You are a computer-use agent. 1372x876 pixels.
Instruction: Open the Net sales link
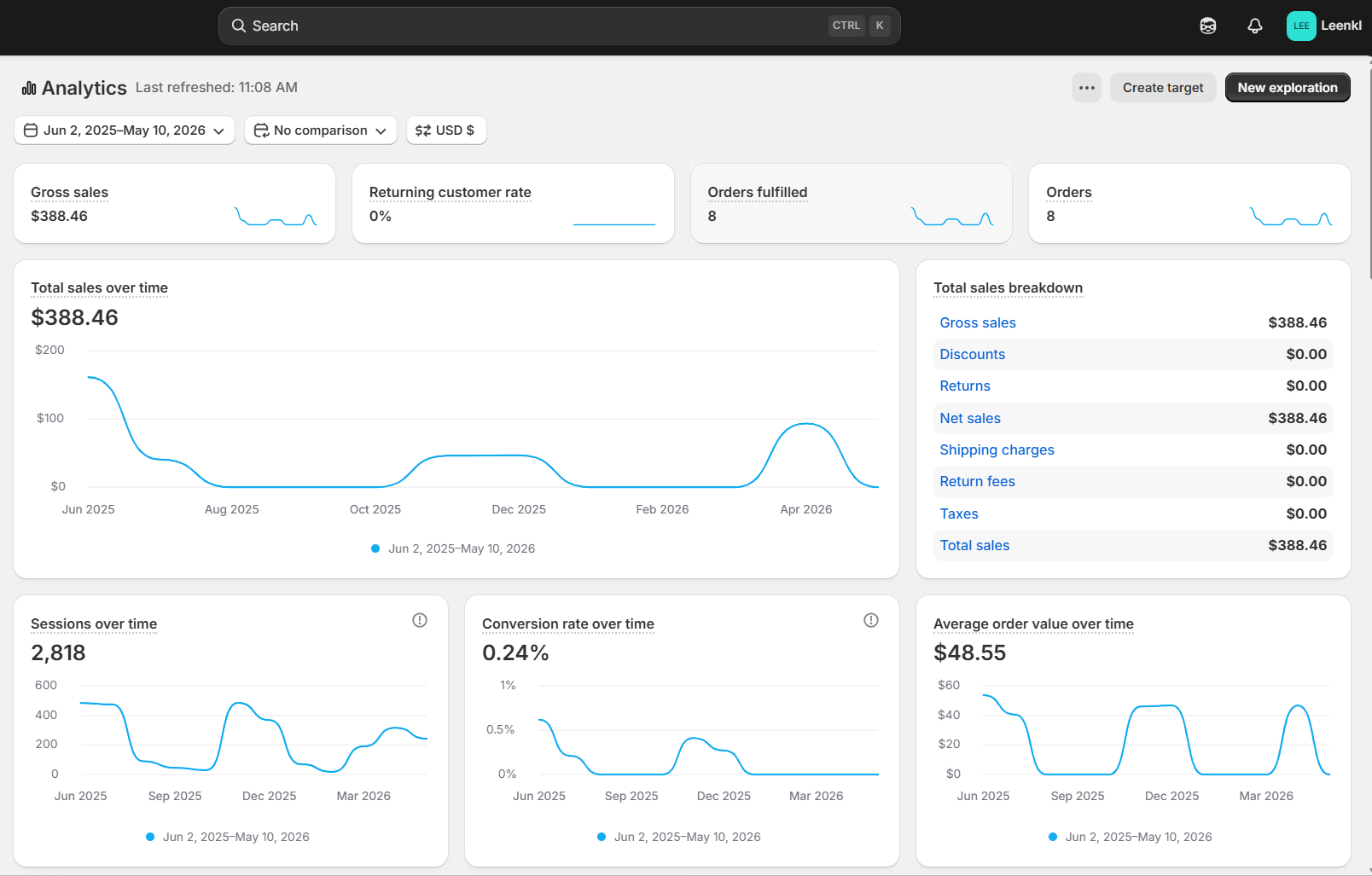click(970, 418)
